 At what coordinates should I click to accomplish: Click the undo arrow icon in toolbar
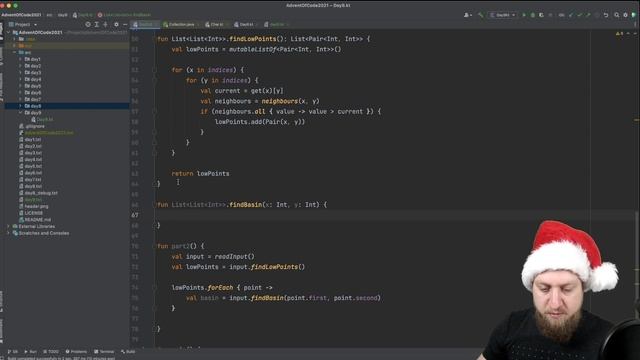tap(606, 15)
